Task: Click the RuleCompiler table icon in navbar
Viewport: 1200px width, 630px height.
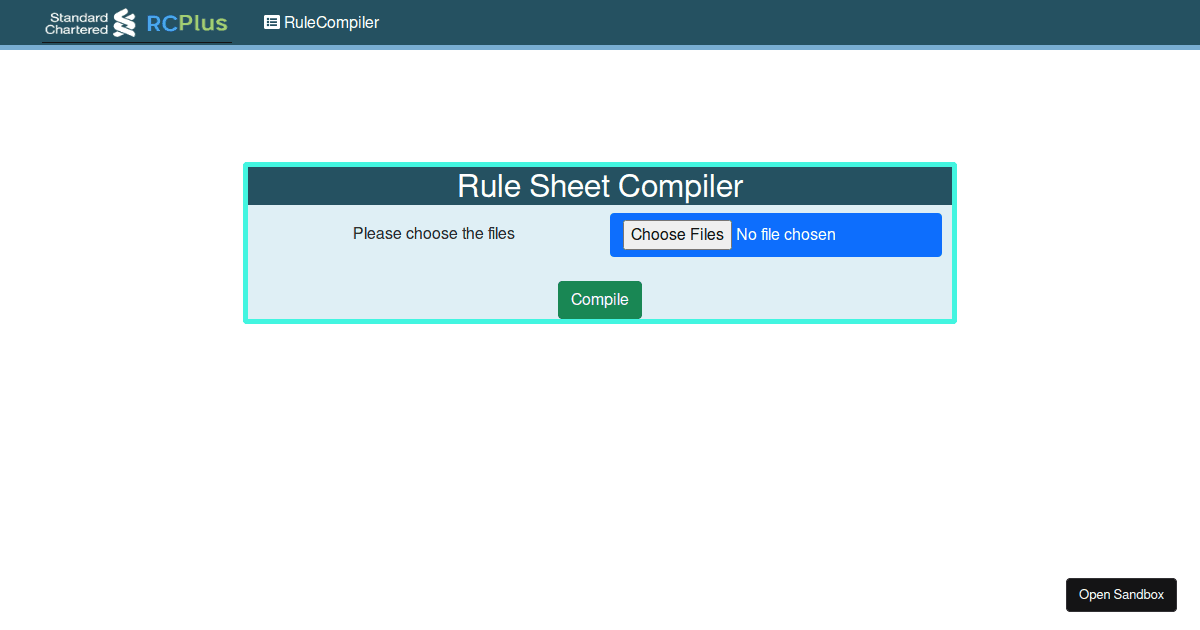Action: pos(271,22)
